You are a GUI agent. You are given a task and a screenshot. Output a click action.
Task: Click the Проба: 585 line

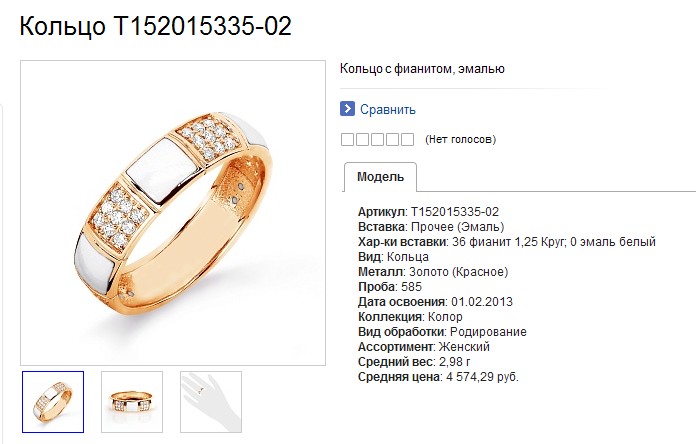click(390, 287)
